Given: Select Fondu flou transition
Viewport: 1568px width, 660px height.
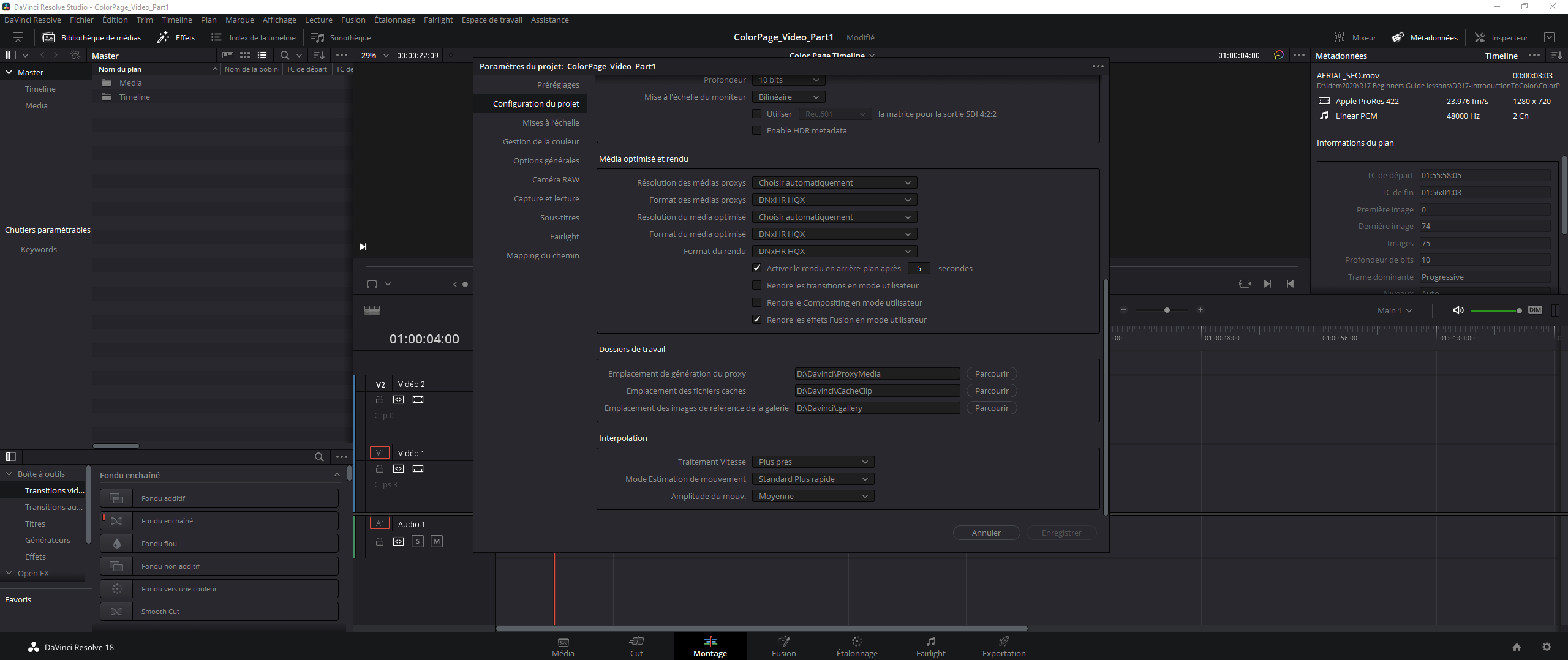Looking at the screenshot, I should [219, 543].
